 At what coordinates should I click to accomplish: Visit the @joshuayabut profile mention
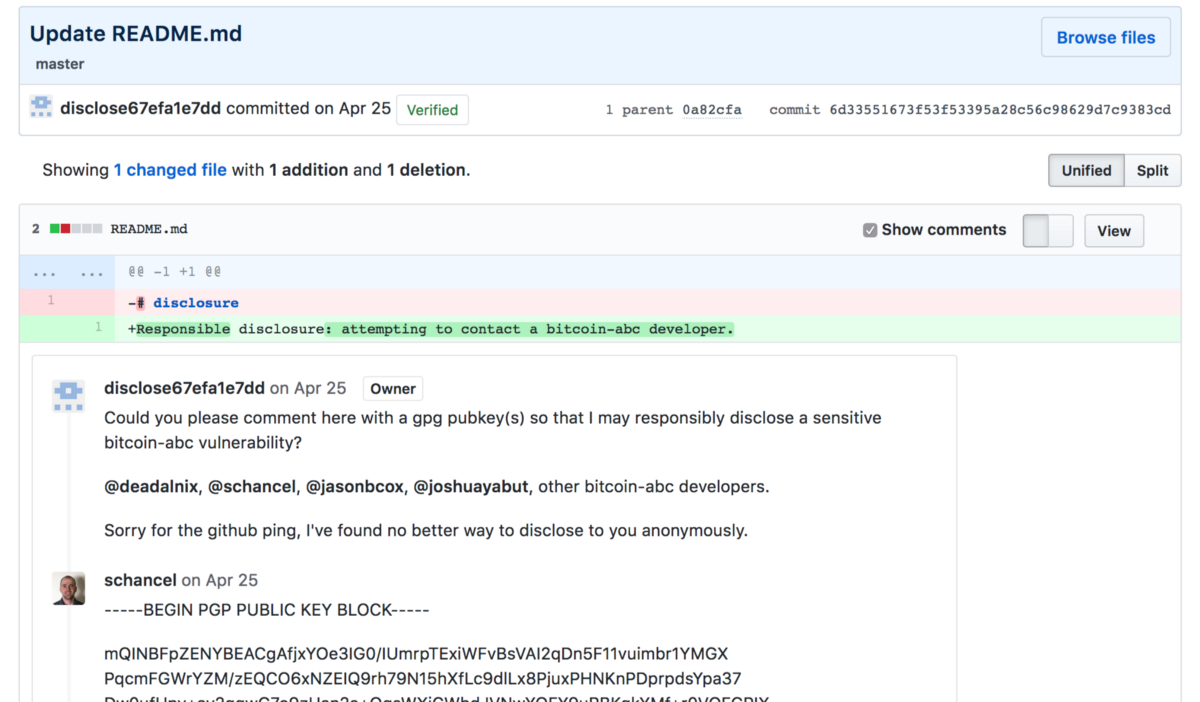point(474,487)
